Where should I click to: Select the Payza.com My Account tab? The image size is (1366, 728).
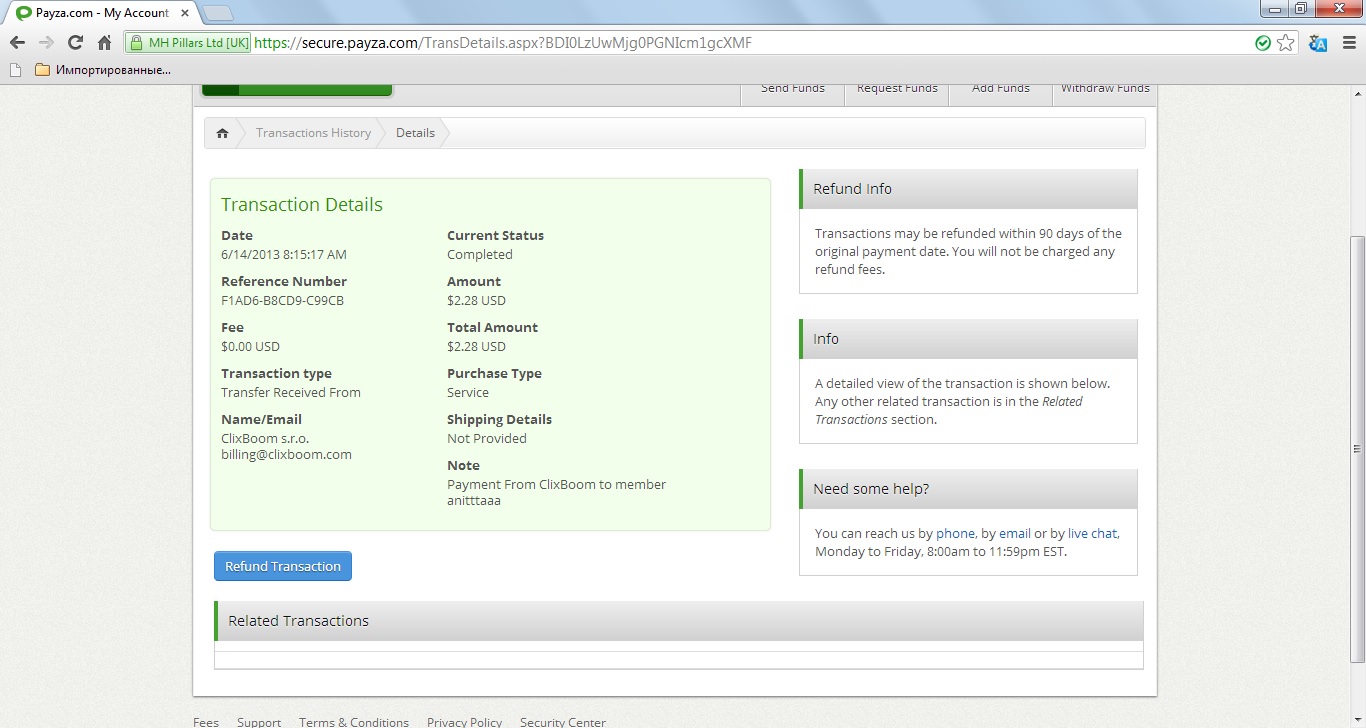click(x=100, y=13)
